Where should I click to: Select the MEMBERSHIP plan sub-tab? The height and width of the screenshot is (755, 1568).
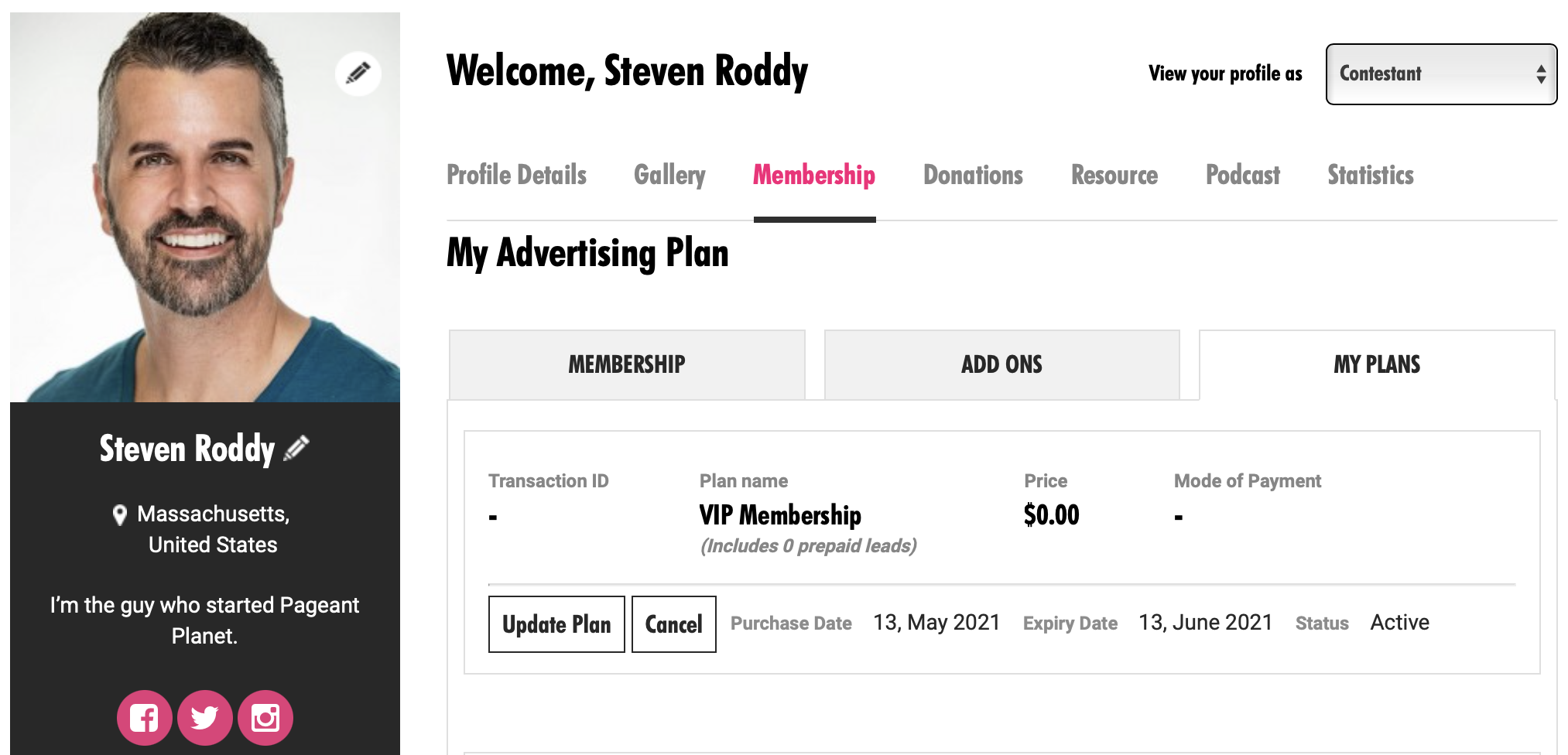[627, 364]
